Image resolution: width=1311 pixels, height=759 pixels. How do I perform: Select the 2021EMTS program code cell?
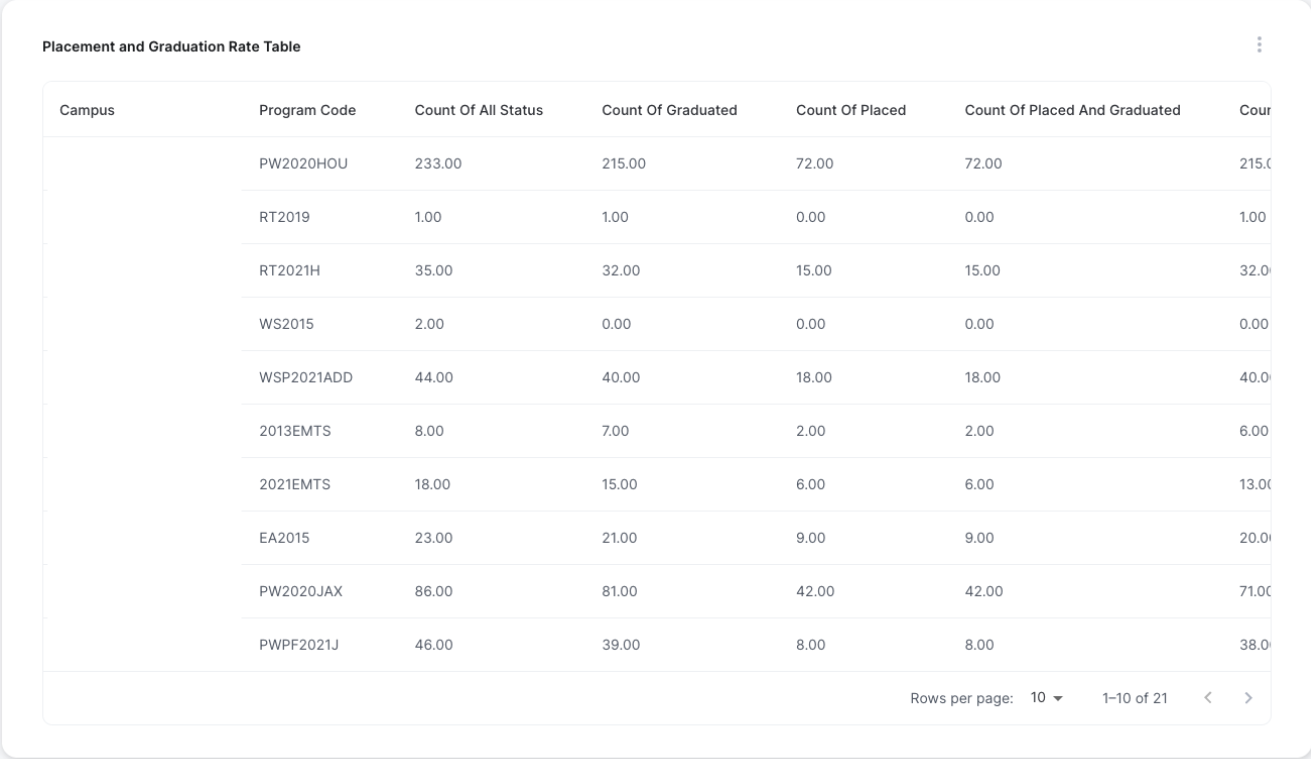tap(295, 484)
